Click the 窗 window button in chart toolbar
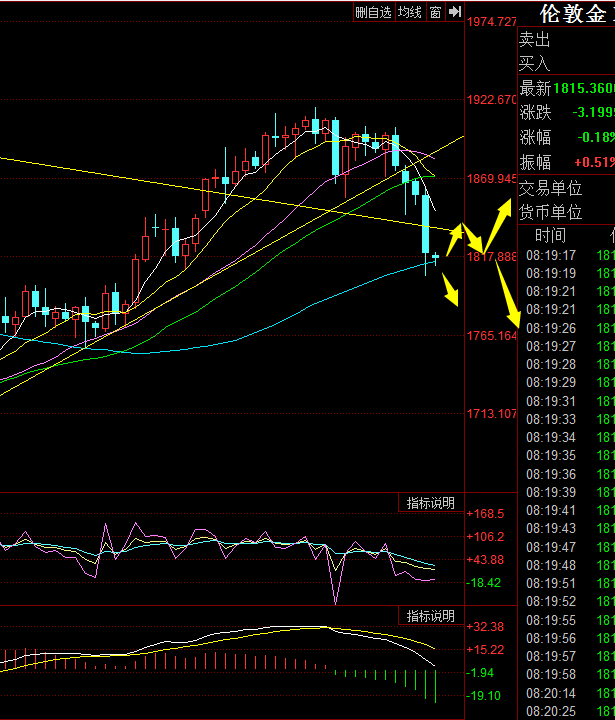Image resolution: width=615 pixels, height=720 pixels. (435, 12)
